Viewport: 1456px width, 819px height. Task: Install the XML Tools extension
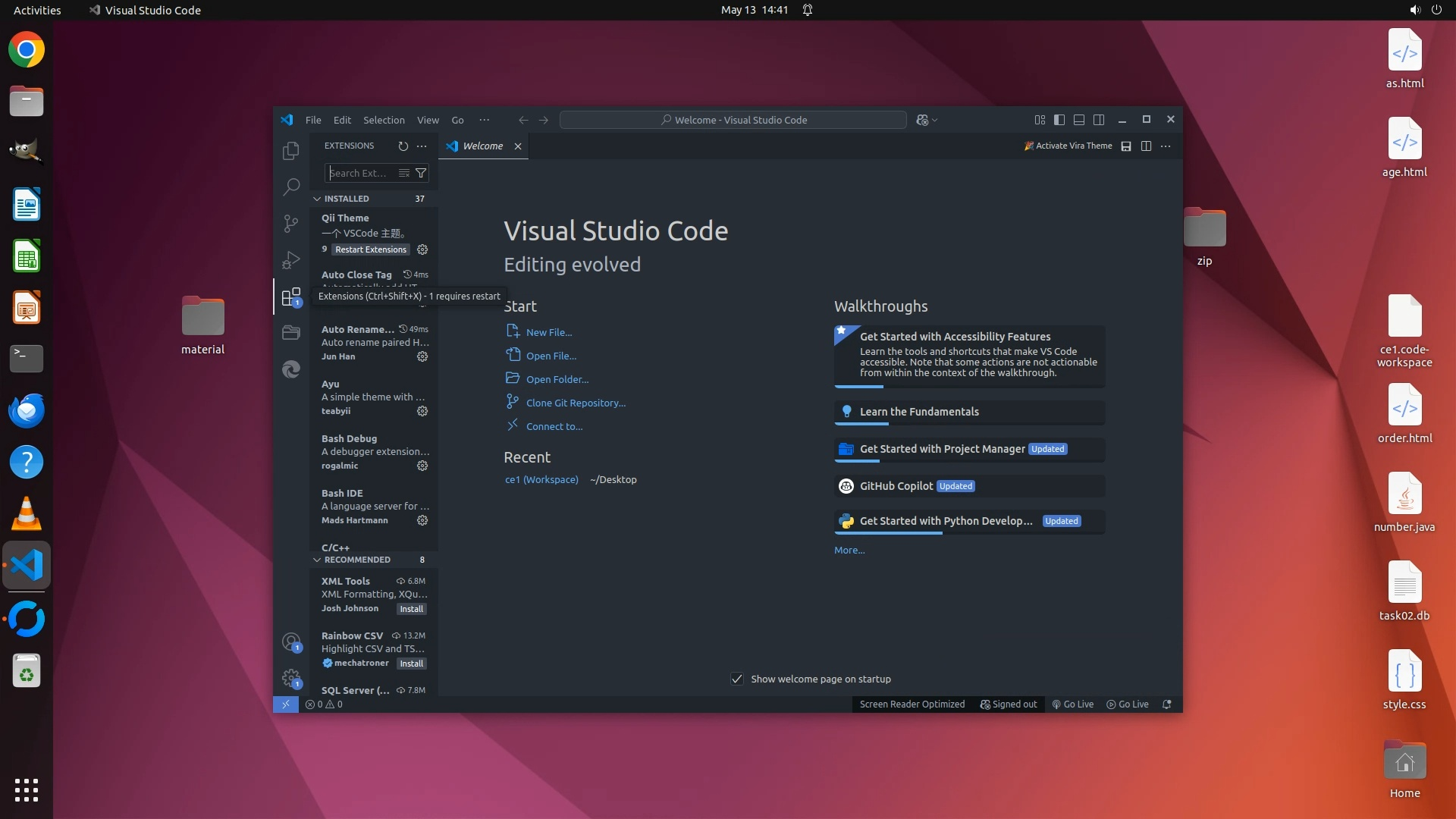[412, 609]
